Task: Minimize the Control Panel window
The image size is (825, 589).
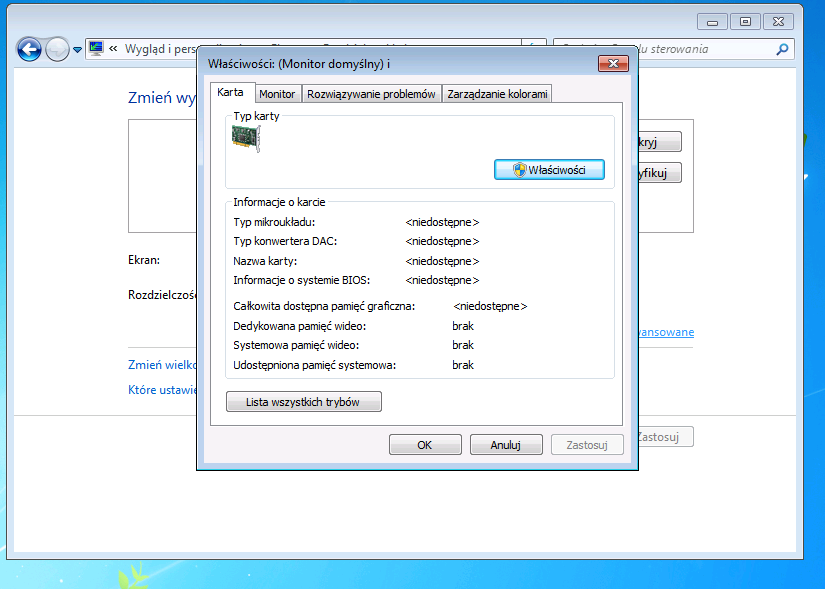Action: tap(712, 21)
